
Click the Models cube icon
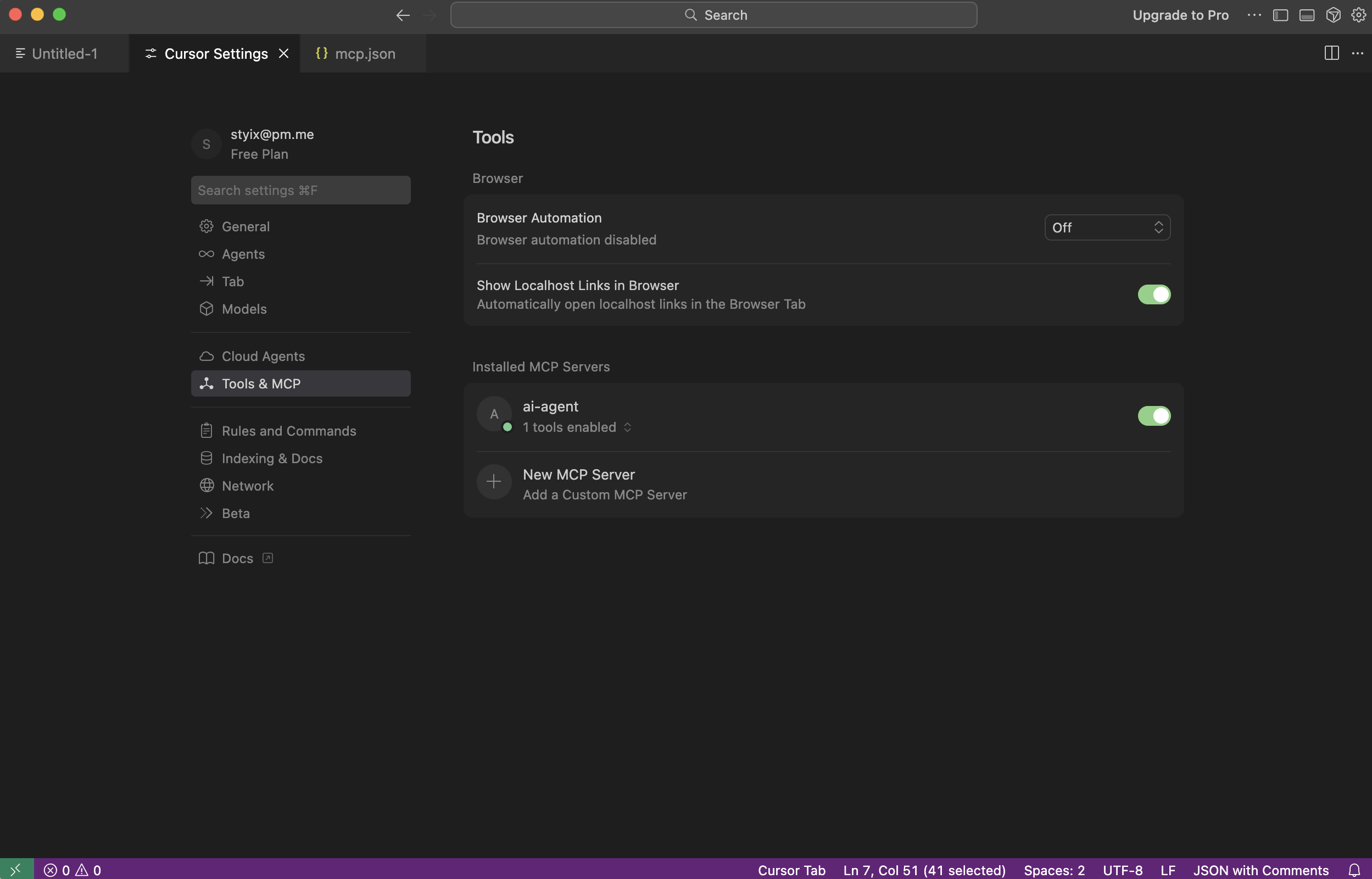(x=207, y=309)
